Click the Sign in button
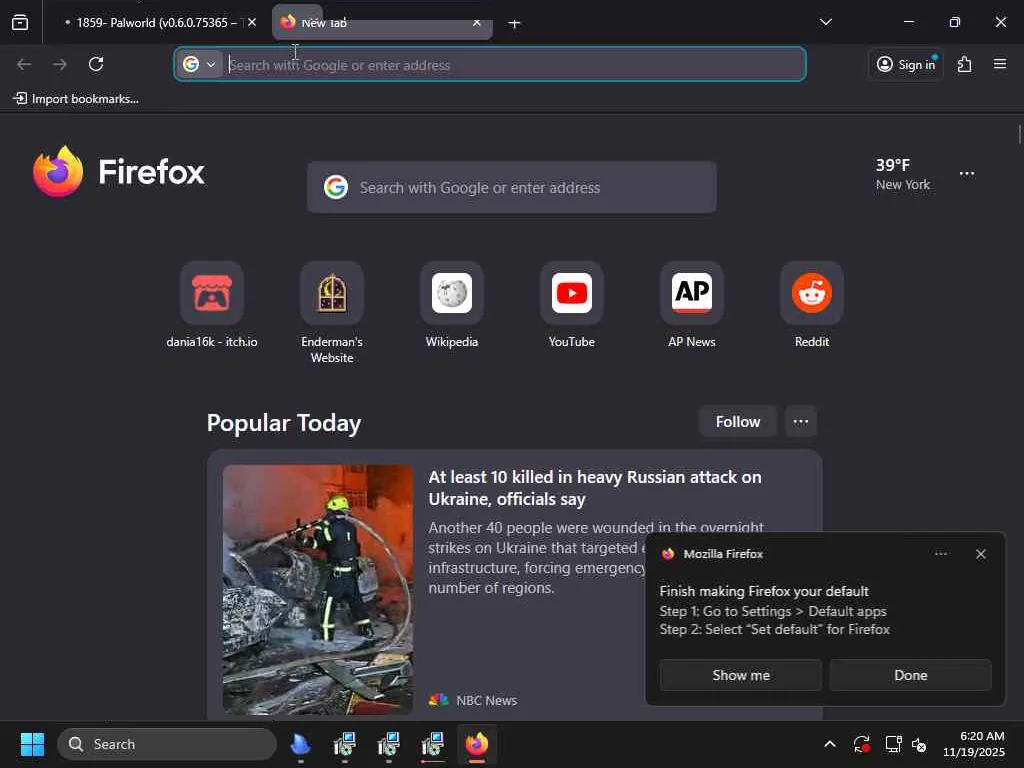The image size is (1024, 768). pos(906,64)
